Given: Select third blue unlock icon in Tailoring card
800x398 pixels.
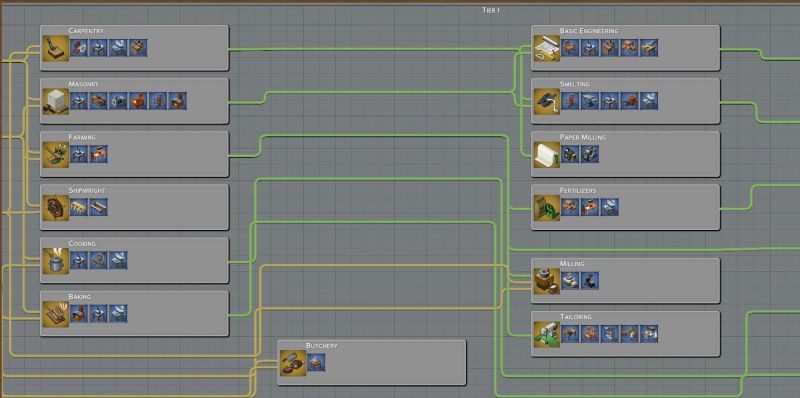Looking at the screenshot, I should (x=609, y=334).
